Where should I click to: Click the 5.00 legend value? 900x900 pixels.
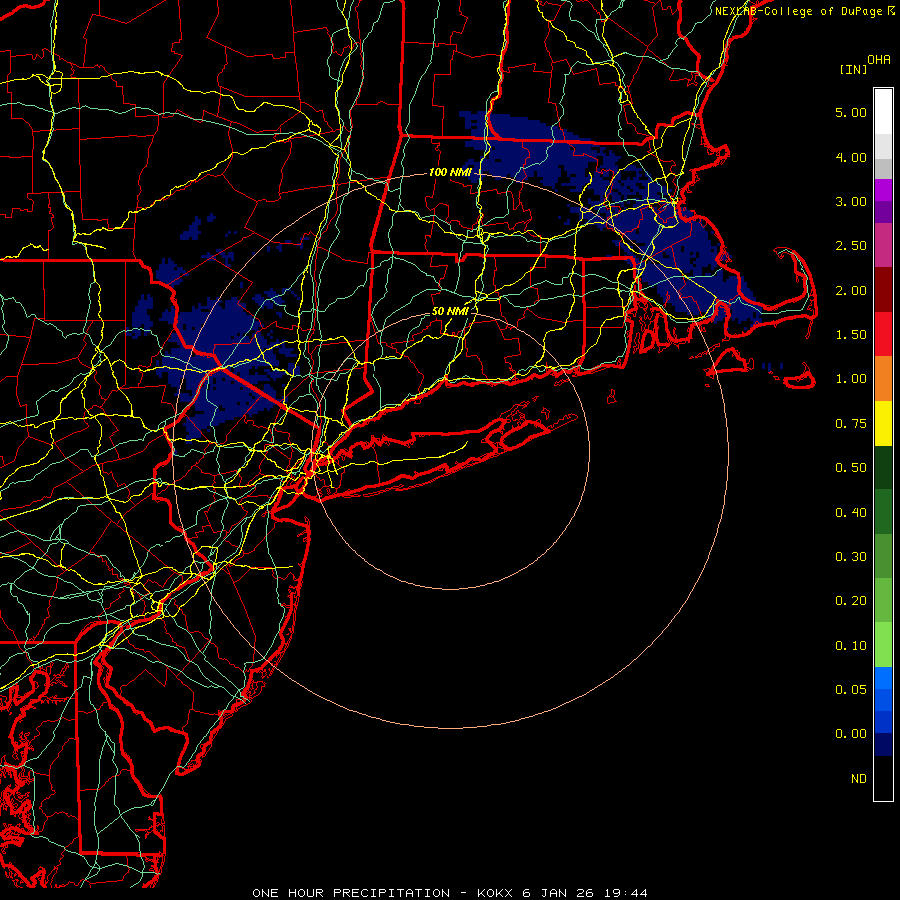pyautogui.click(x=851, y=112)
